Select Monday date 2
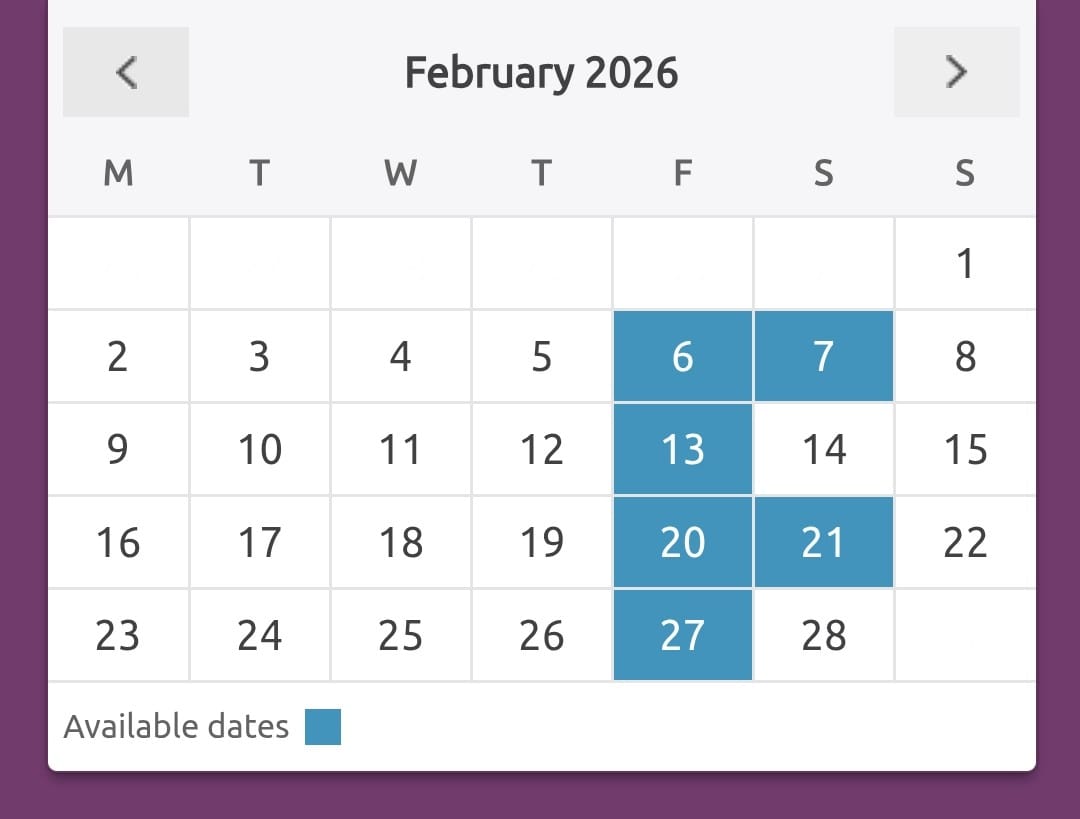This screenshot has height=819, width=1080. pyautogui.click(x=118, y=356)
